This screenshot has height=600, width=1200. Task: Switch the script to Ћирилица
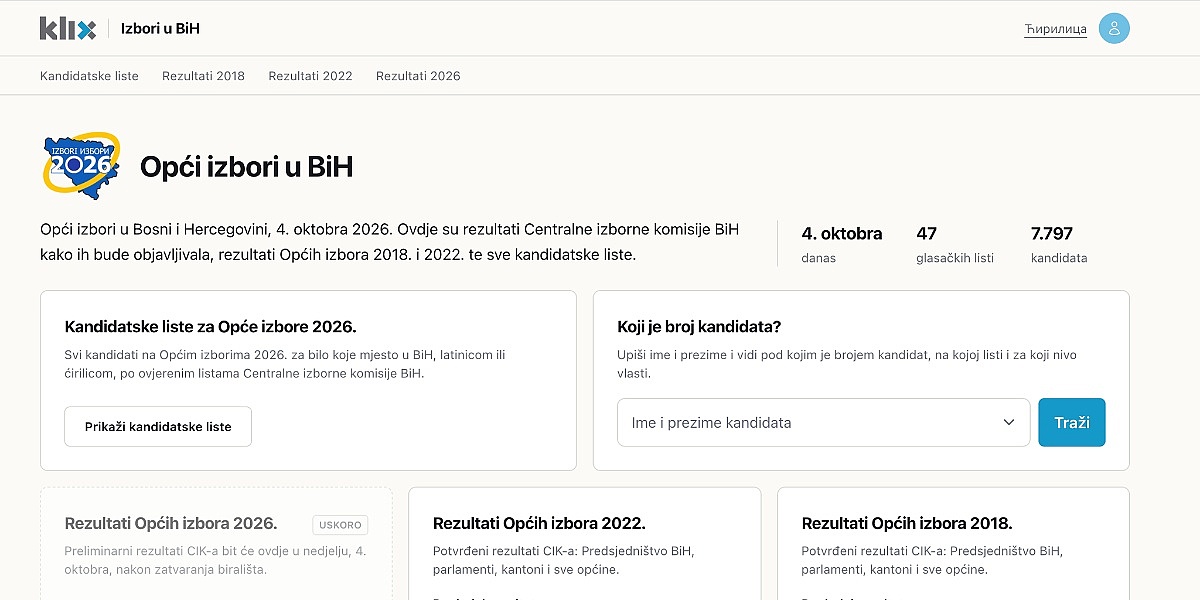pos(1055,29)
